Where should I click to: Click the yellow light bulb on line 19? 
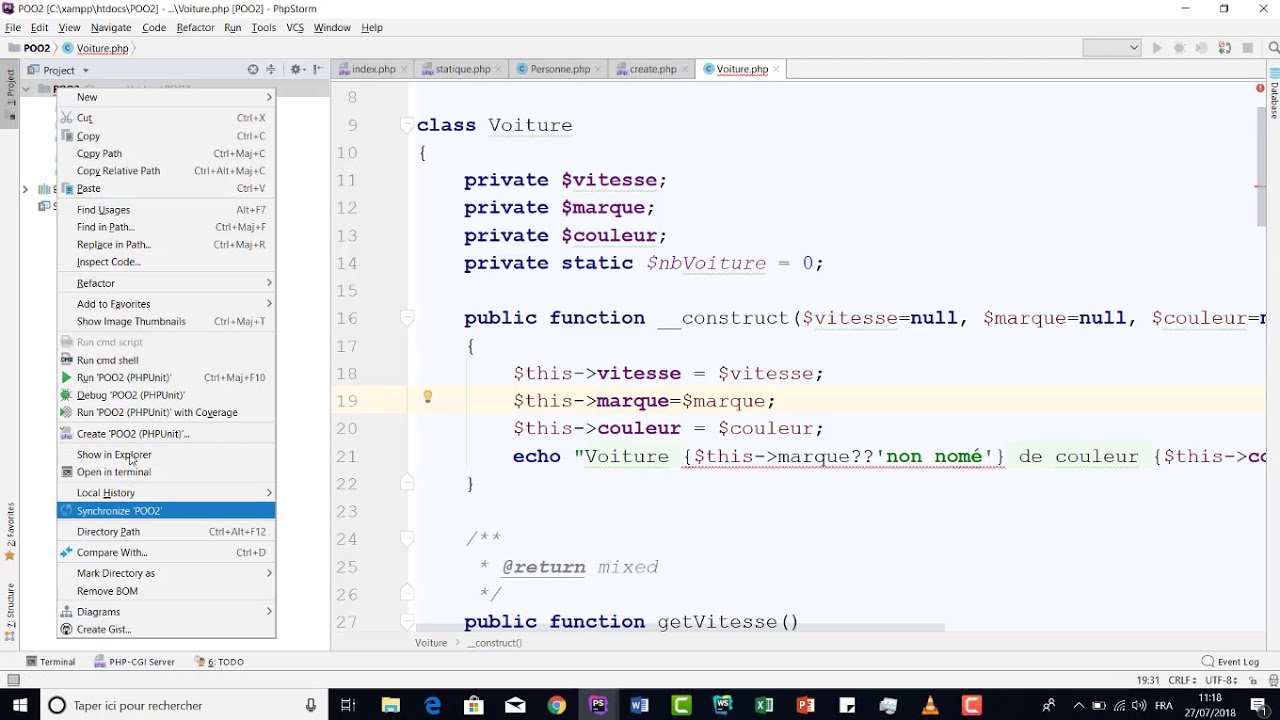click(x=427, y=398)
